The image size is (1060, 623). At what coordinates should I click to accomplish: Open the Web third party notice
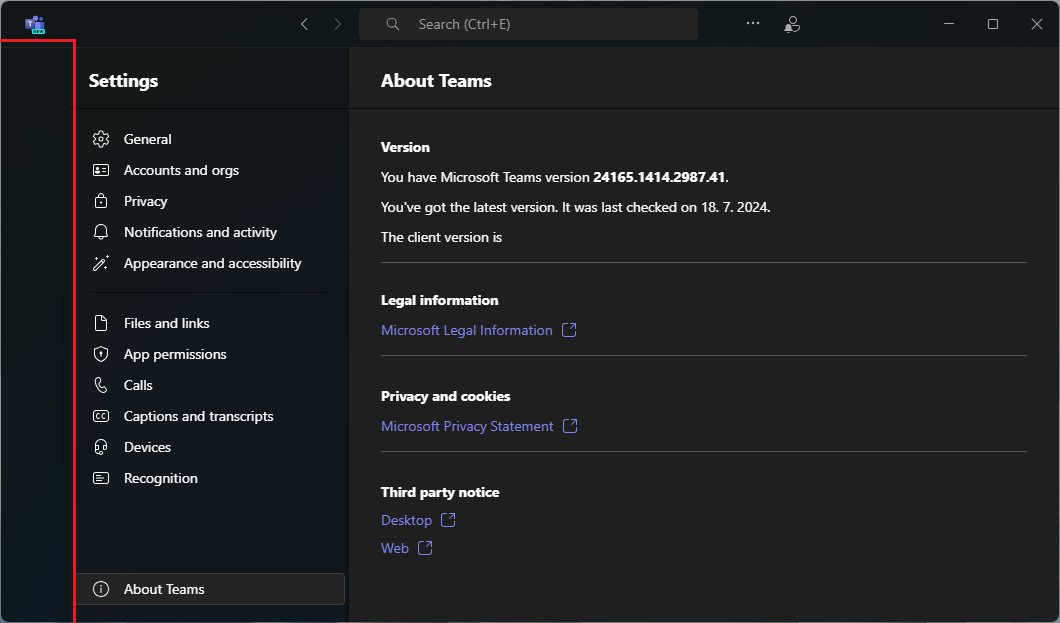[395, 548]
